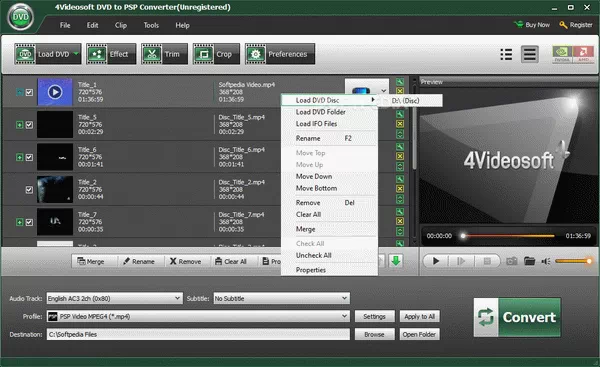Screen dimensions: 600x367
Task: Open the Load DVD dropdown arrow
Action: pyautogui.click(x=76, y=54)
